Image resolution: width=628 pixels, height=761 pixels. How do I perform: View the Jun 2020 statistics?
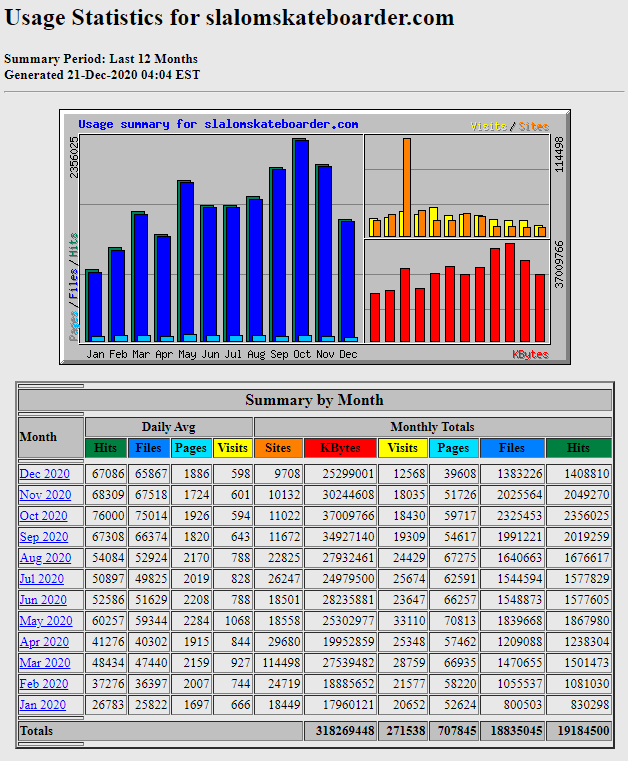click(43, 600)
